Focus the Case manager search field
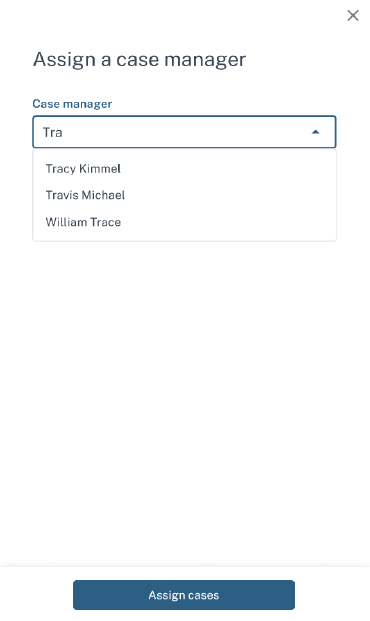This screenshot has height=621, width=370. [184, 132]
